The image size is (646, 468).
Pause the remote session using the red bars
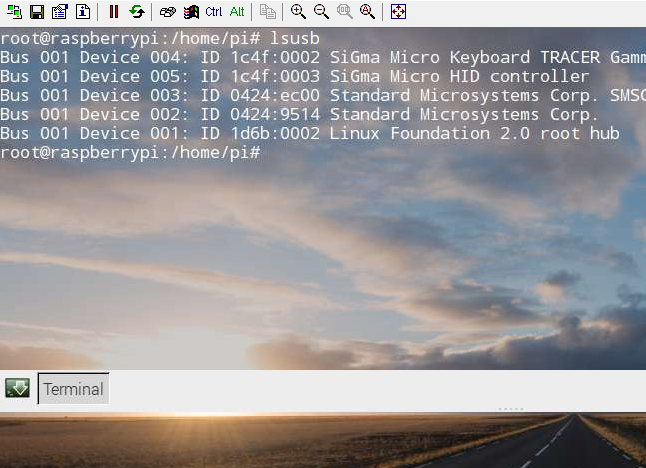click(x=114, y=12)
